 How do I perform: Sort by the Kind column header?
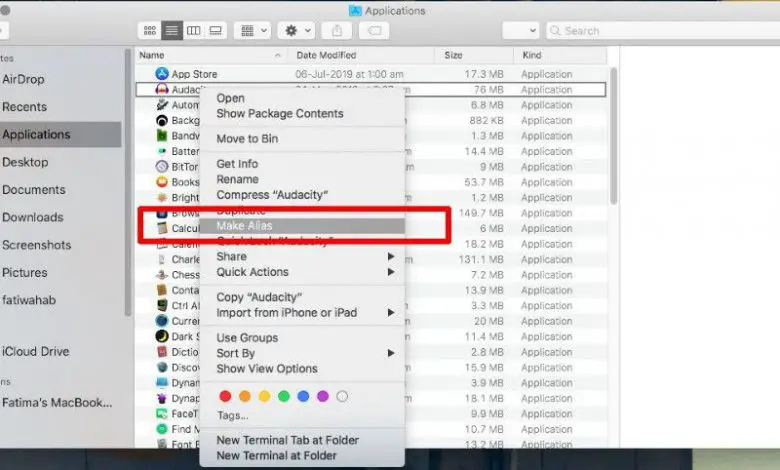561,55
